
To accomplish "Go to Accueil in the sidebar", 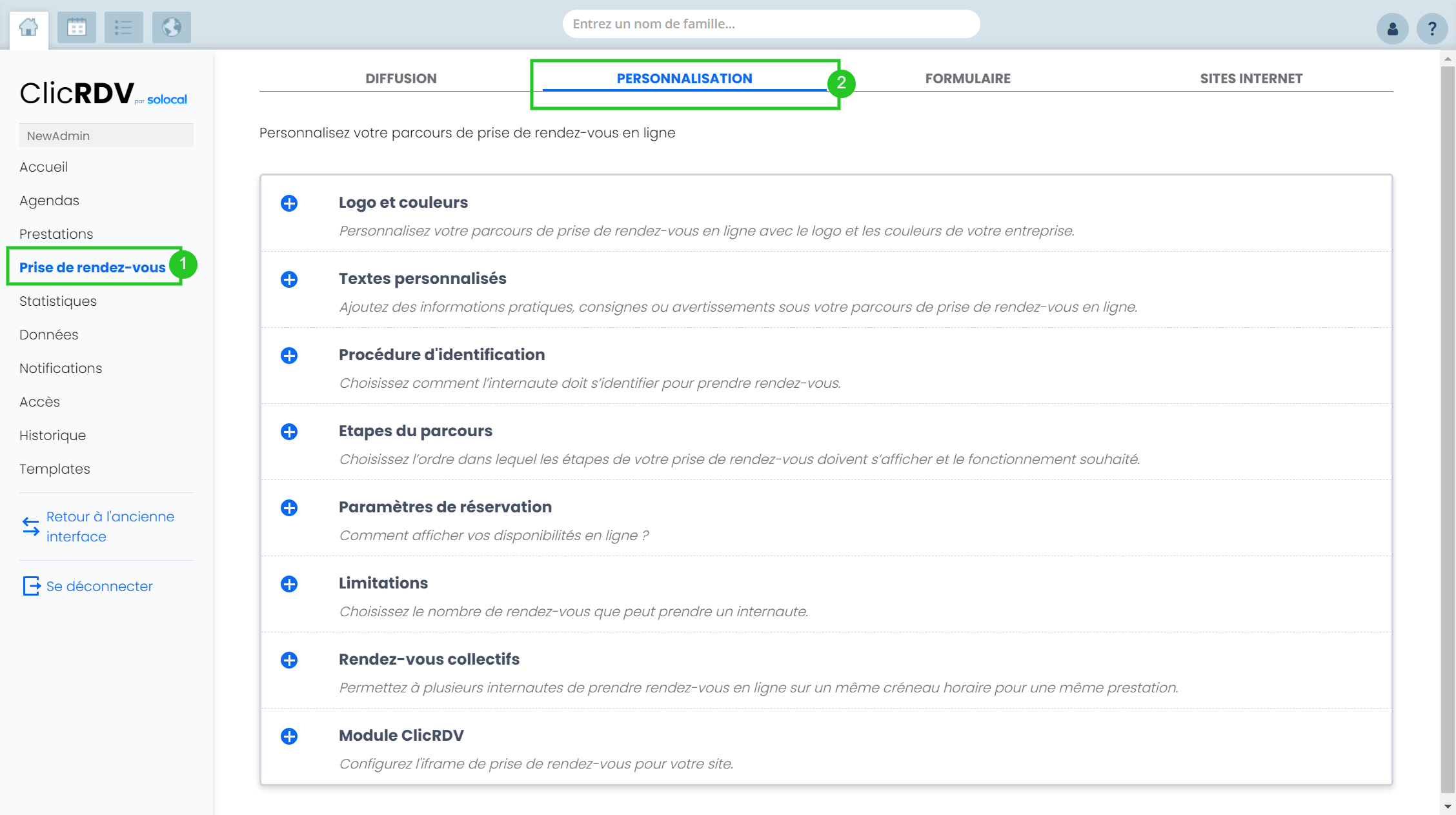I will tap(43, 167).
